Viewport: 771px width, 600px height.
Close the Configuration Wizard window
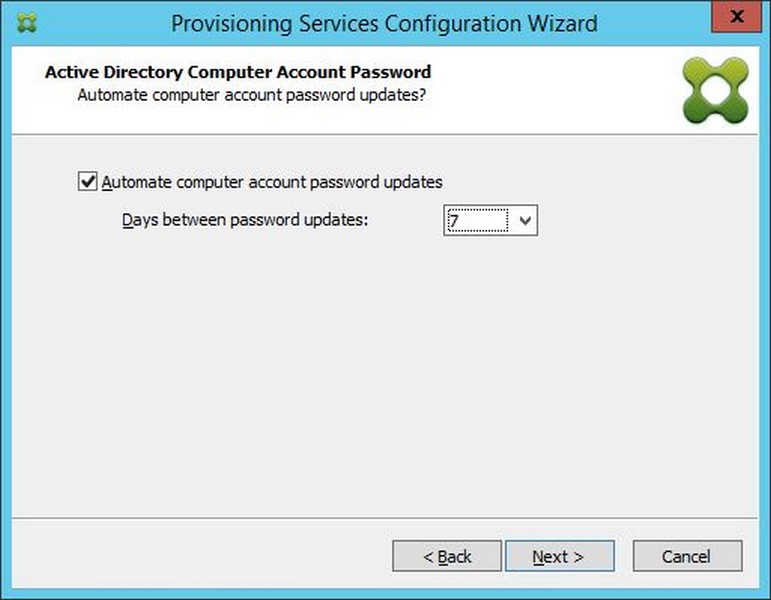click(737, 17)
